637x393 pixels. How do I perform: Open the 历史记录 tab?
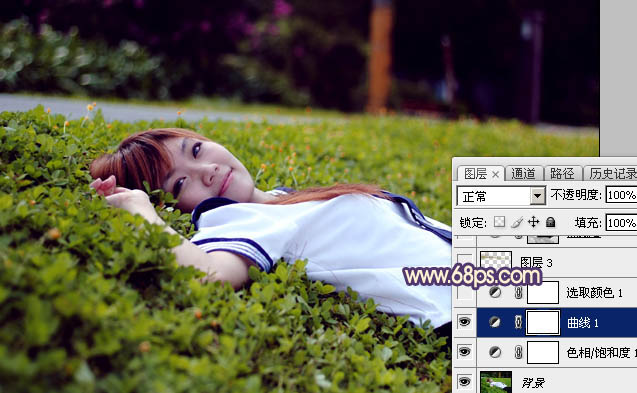pyautogui.click(x=612, y=174)
